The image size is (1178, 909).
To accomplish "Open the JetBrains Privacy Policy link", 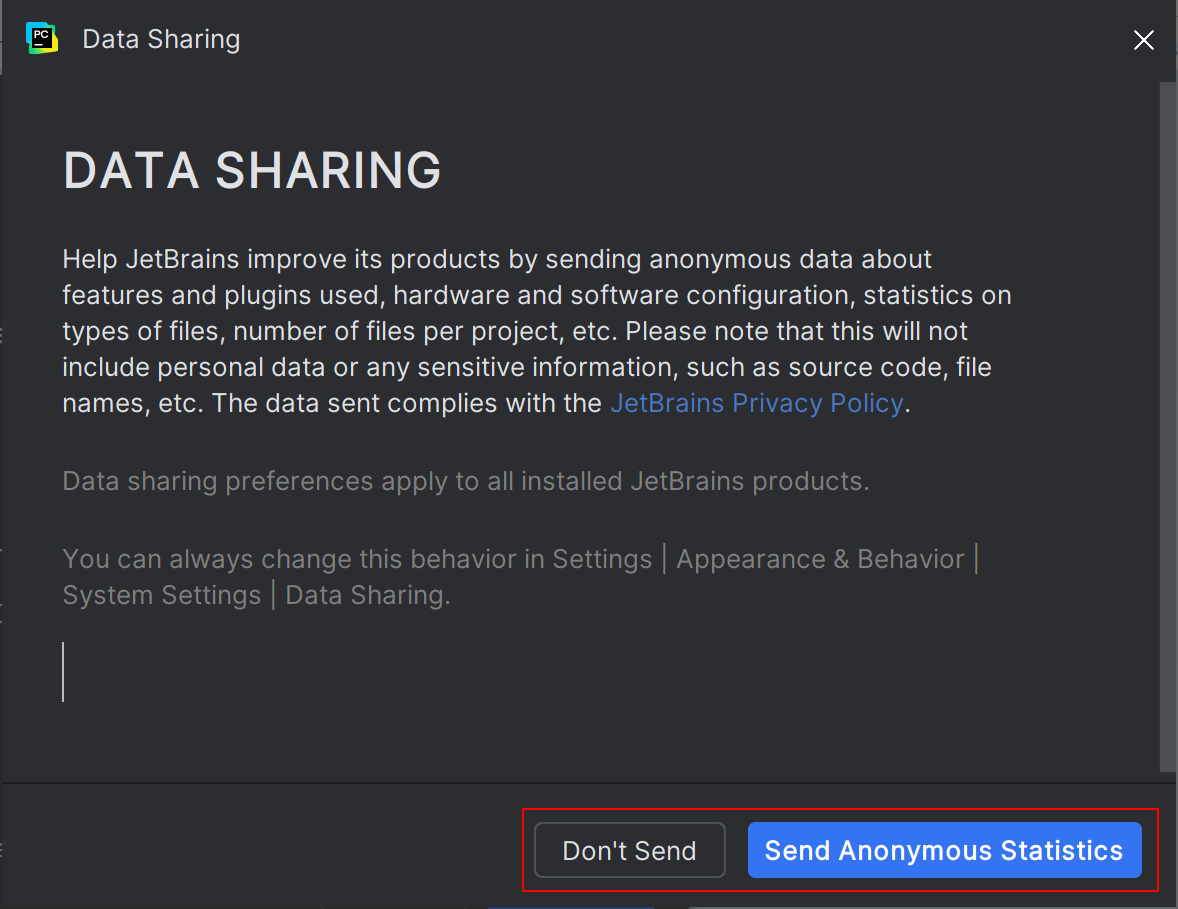I will tap(756, 403).
